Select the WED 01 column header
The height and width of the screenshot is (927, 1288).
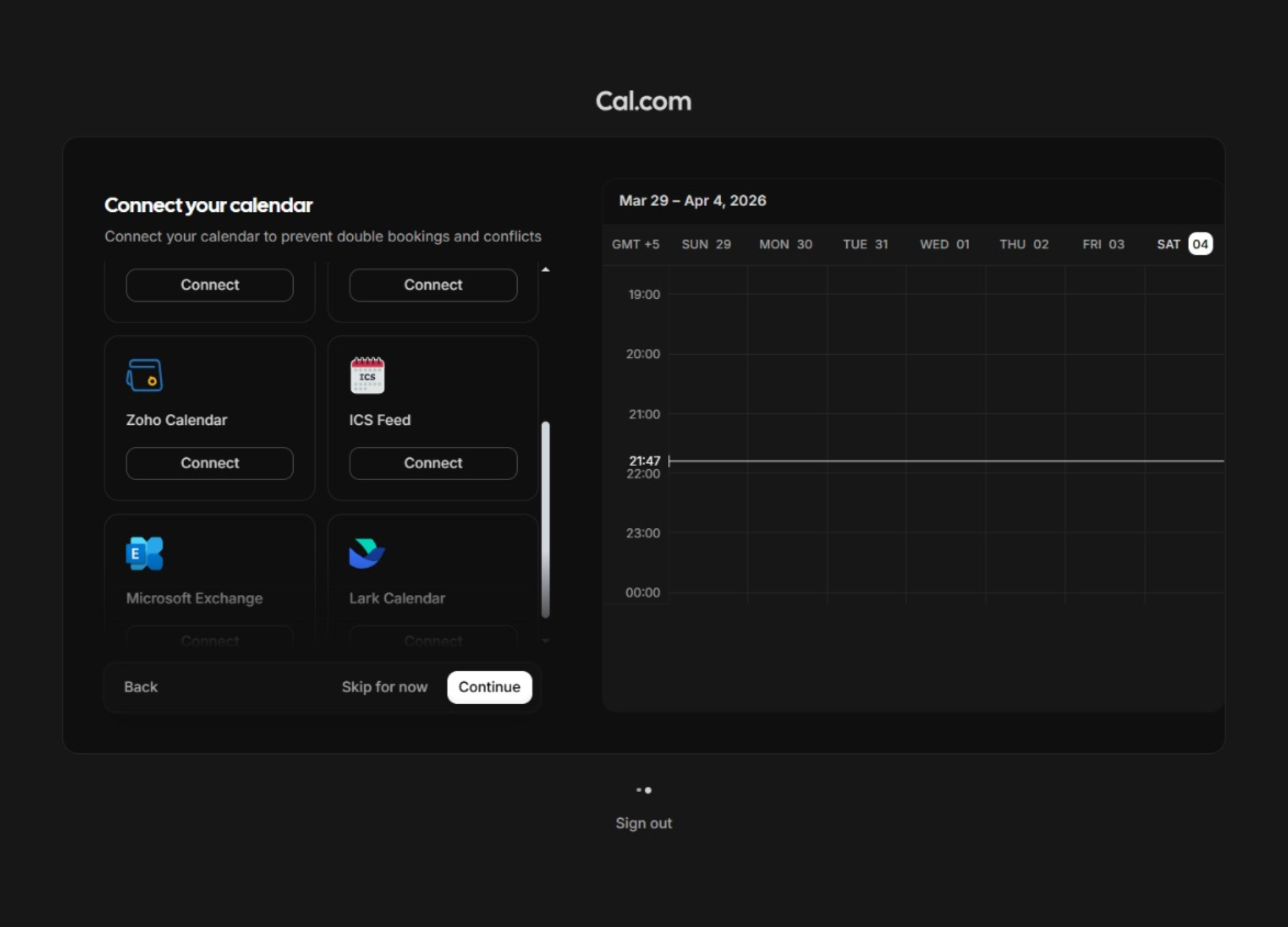click(945, 245)
